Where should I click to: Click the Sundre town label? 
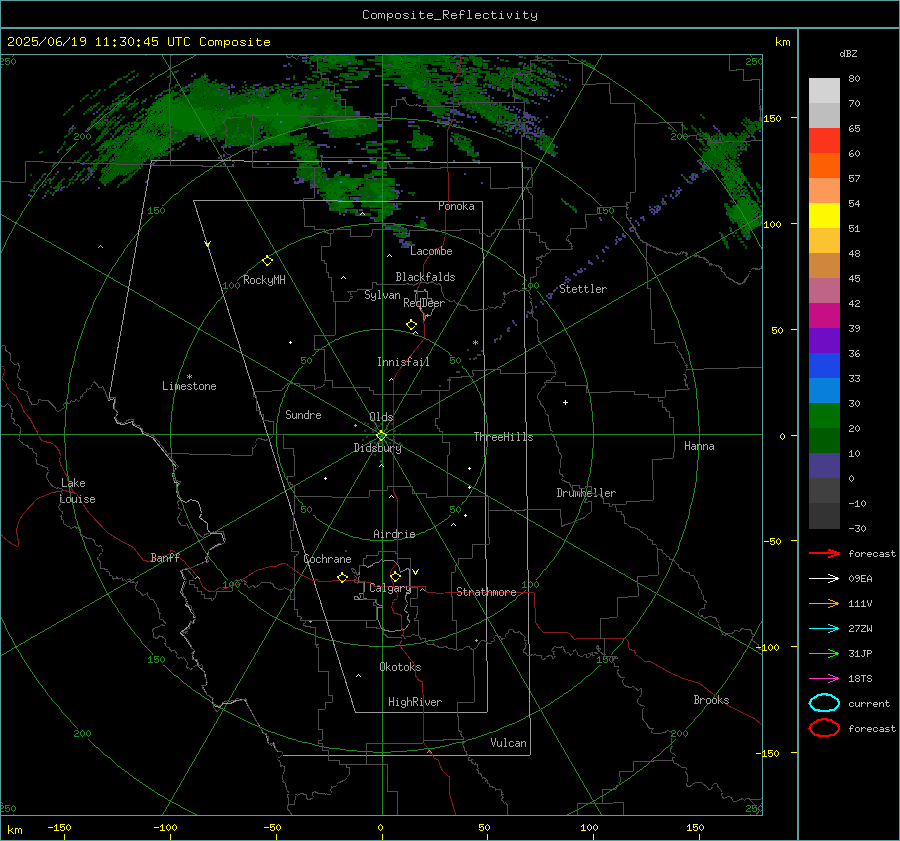303,414
